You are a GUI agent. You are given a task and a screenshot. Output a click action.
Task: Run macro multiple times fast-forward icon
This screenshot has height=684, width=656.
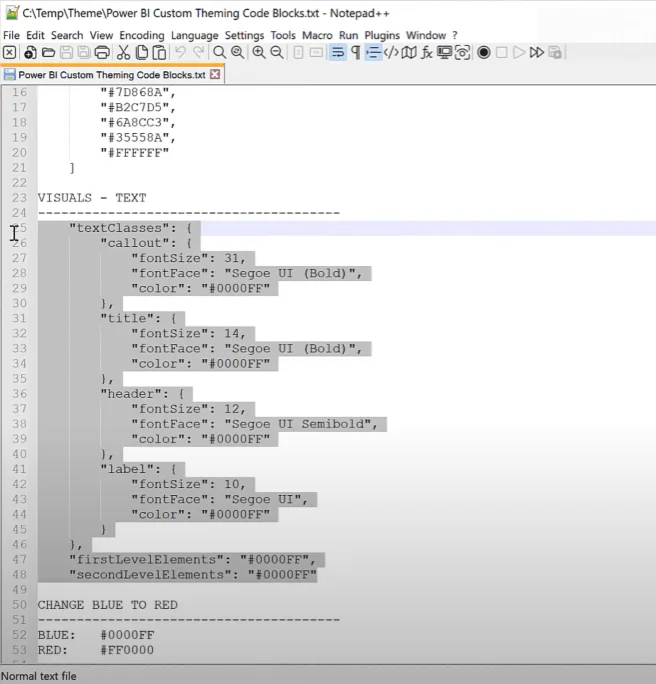tap(537, 53)
